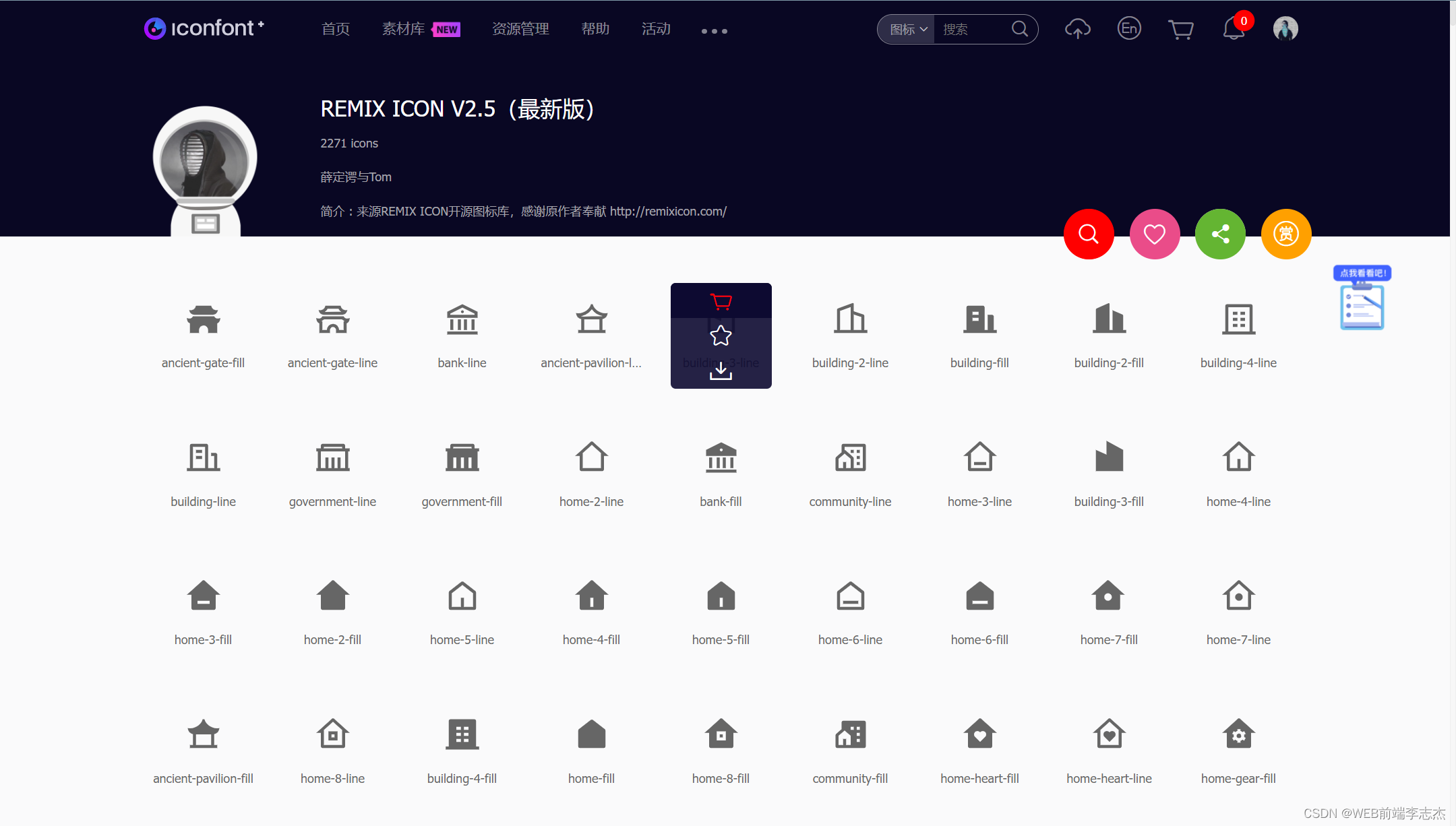1456x826 pixels.
Task: Click the orange 赏 reward button
Action: 1286,234
